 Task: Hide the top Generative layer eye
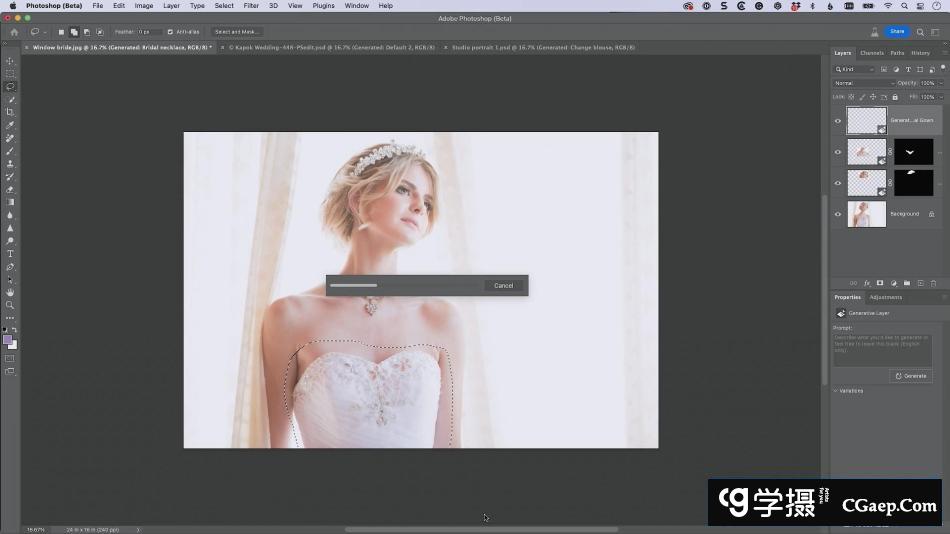[x=838, y=121]
